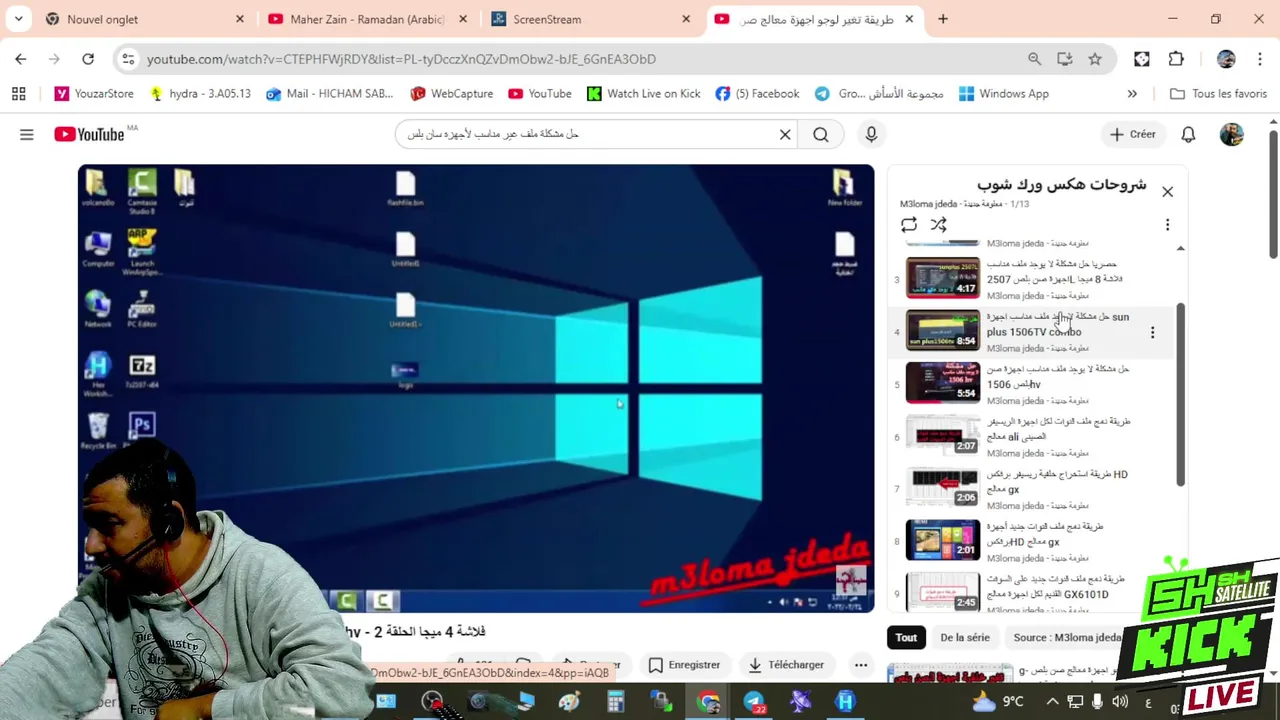Open the Chrome extensions puzzle icon

(x=1176, y=59)
